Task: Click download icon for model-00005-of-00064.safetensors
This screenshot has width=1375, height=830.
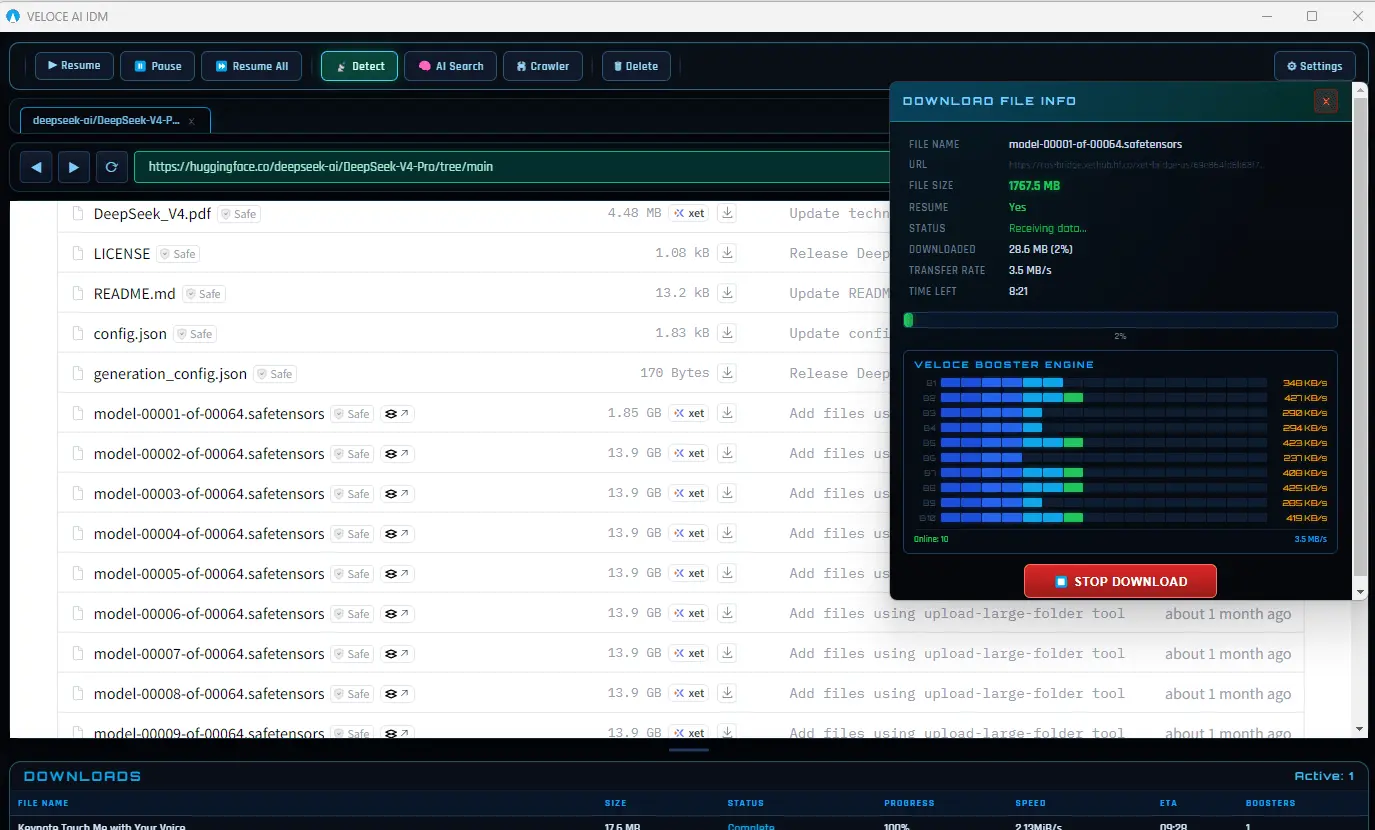Action: click(x=728, y=573)
